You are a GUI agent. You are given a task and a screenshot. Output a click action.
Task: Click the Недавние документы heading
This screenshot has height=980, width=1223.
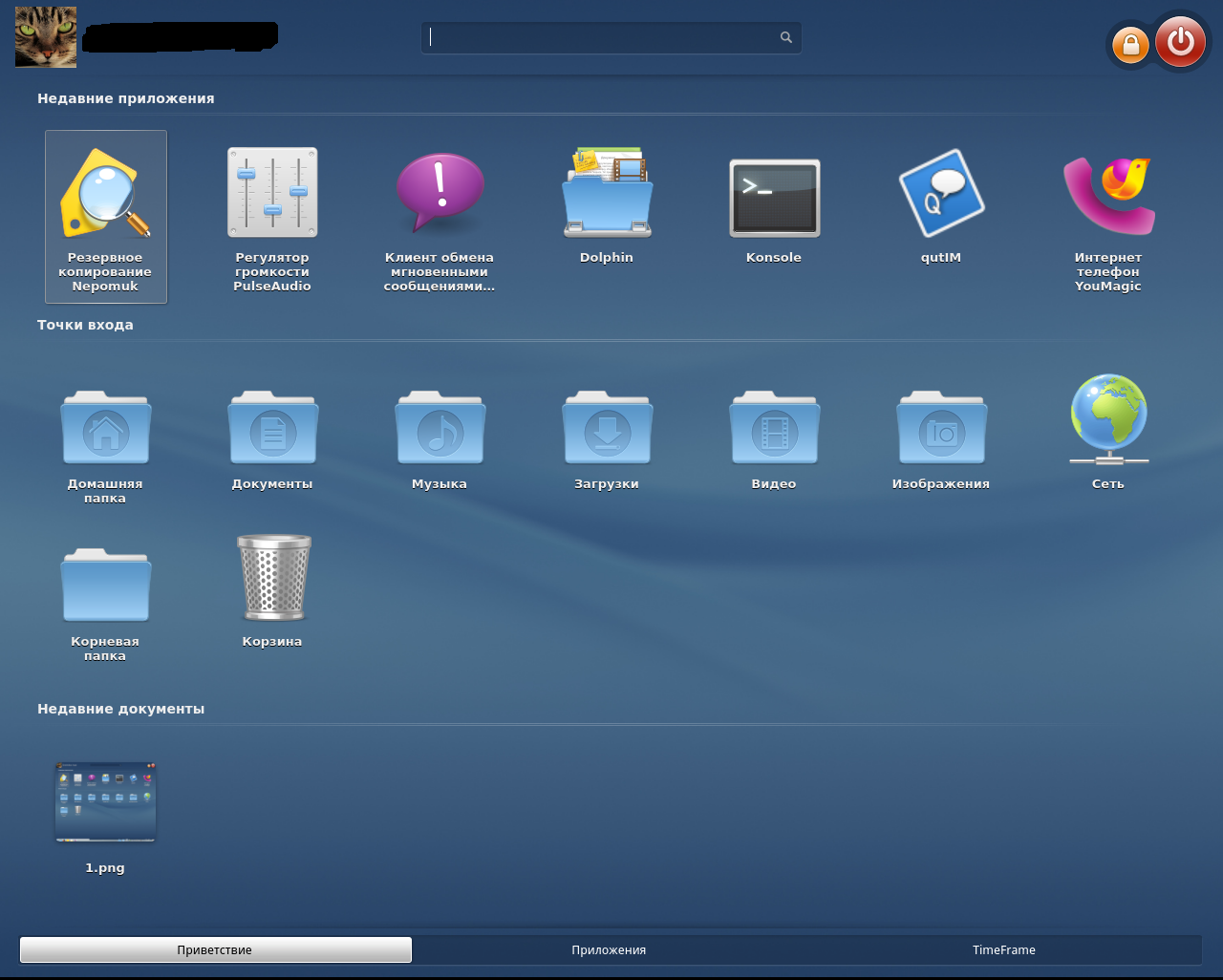coord(121,709)
